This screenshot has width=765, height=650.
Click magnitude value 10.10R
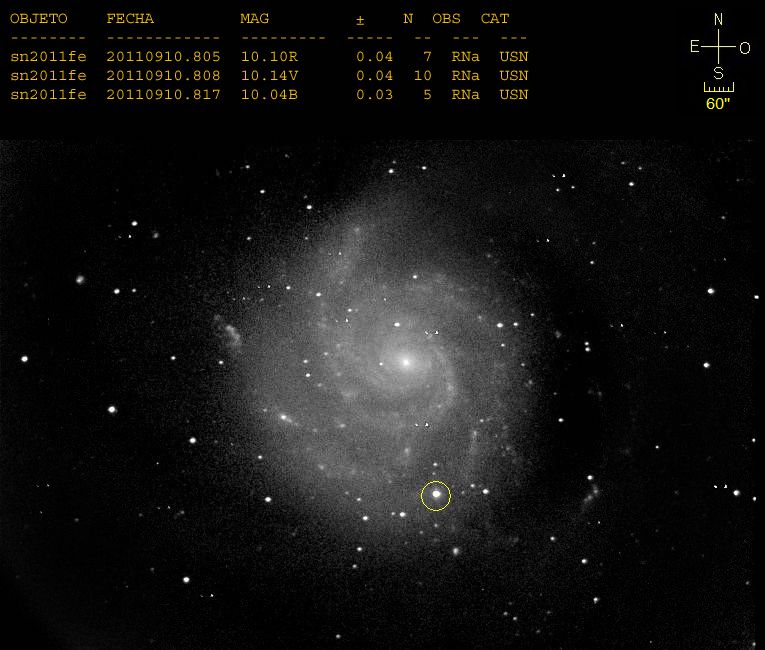(x=269, y=57)
